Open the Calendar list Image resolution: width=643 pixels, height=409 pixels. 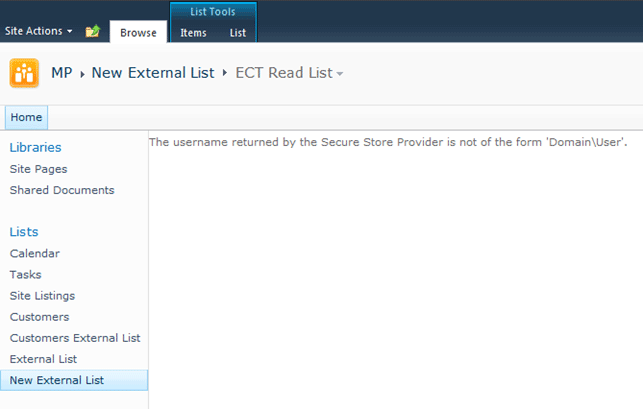[35, 254]
